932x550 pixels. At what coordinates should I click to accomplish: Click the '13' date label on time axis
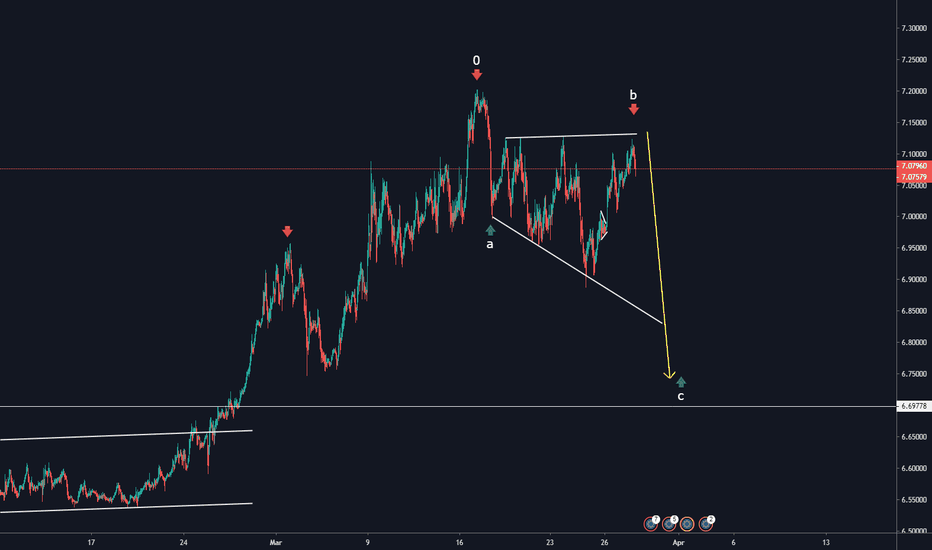coord(826,542)
